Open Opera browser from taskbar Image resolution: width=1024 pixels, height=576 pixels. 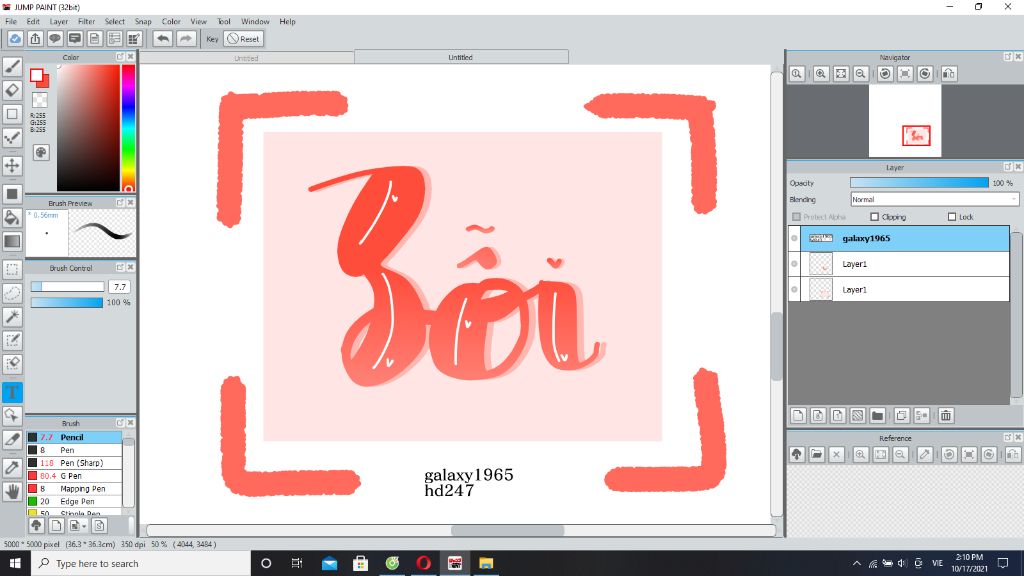(x=424, y=563)
